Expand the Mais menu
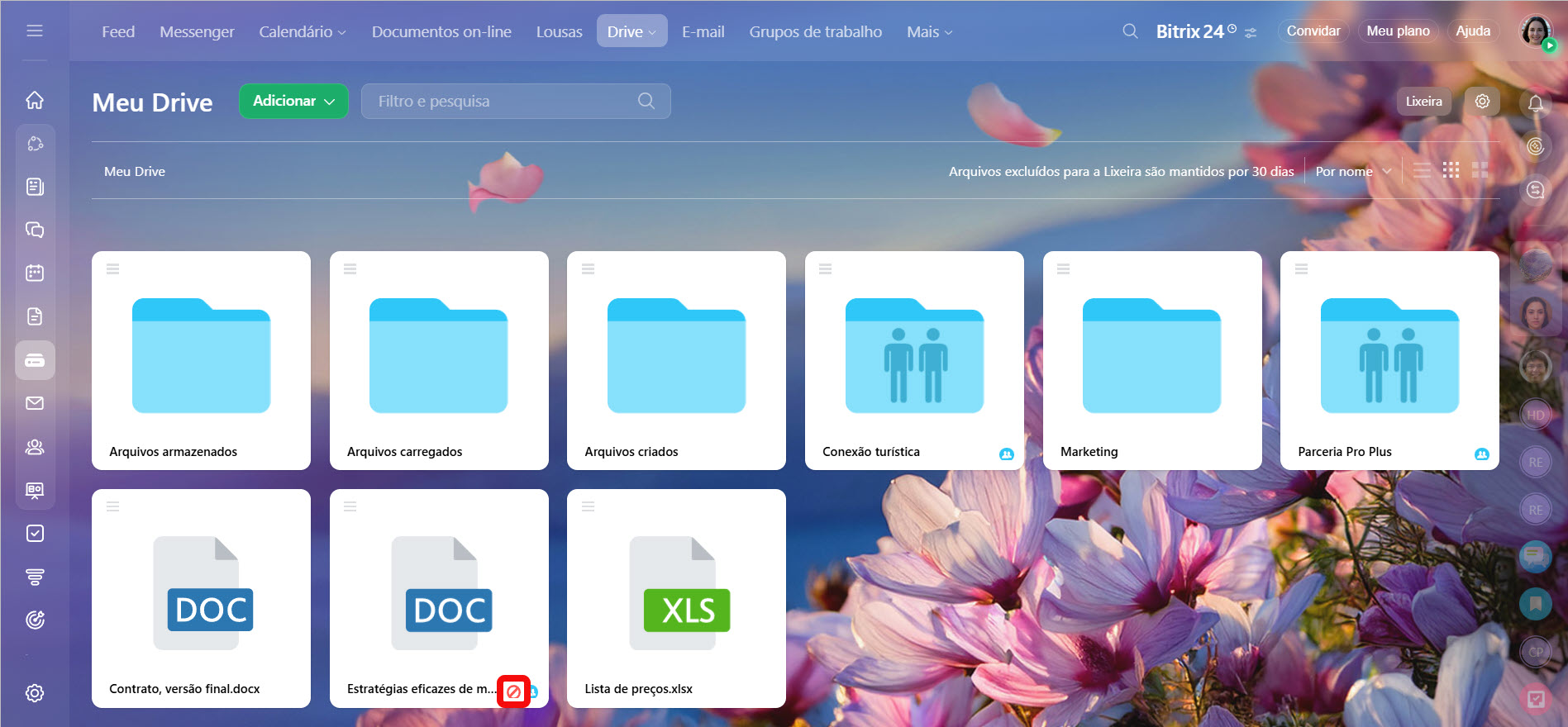 [x=929, y=31]
